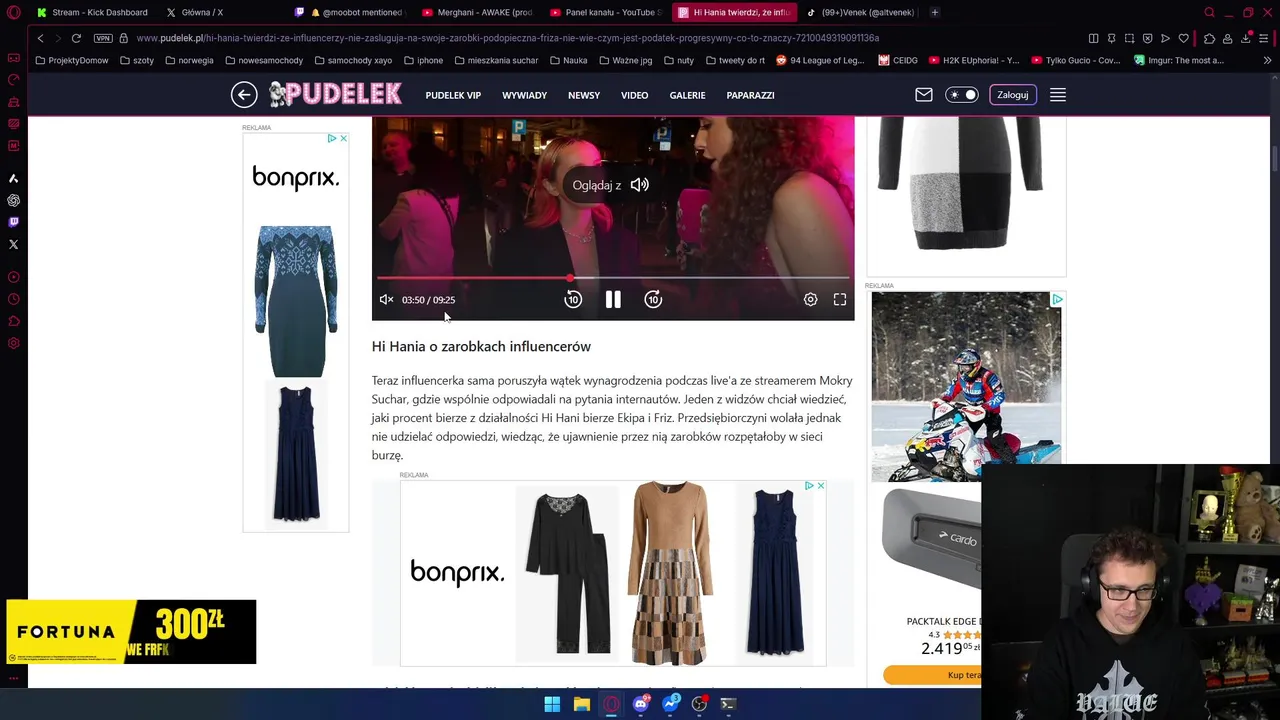This screenshot has width=1280, height=720.
Task: Open the GALERIE menu item
Action: [687, 95]
